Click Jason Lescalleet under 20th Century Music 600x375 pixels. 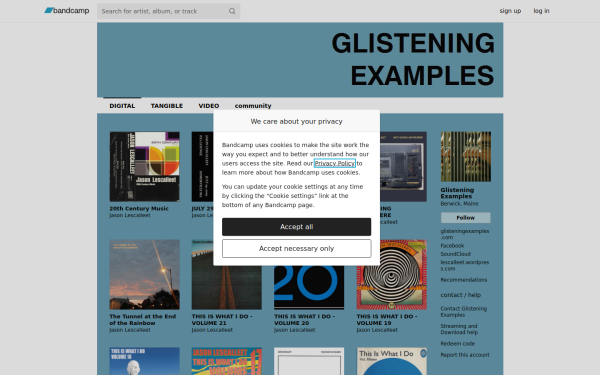130,215
